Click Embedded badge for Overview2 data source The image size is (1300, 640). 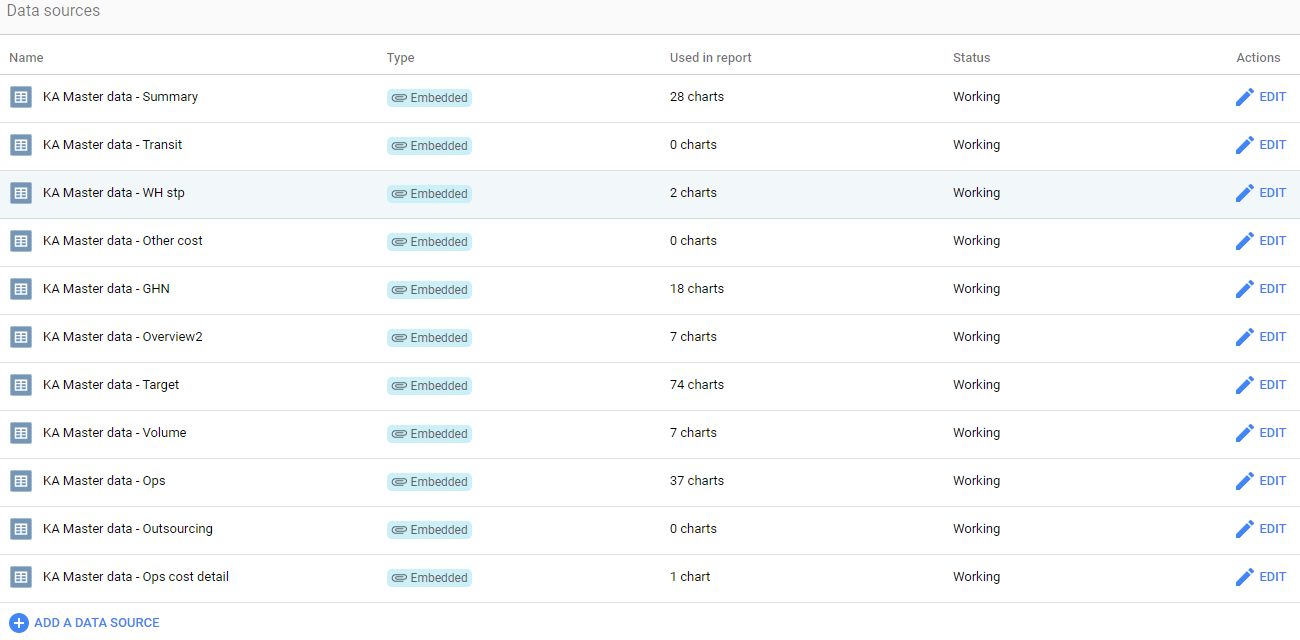pos(429,338)
